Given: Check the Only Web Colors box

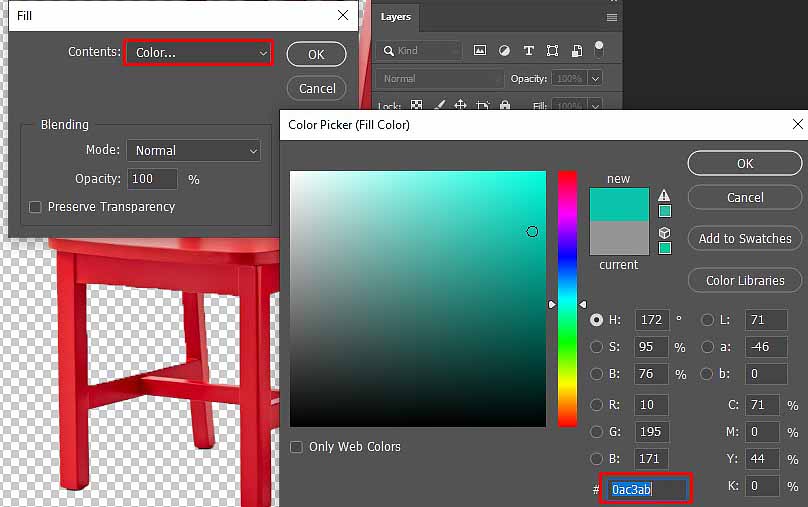Looking at the screenshot, I should click(297, 447).
